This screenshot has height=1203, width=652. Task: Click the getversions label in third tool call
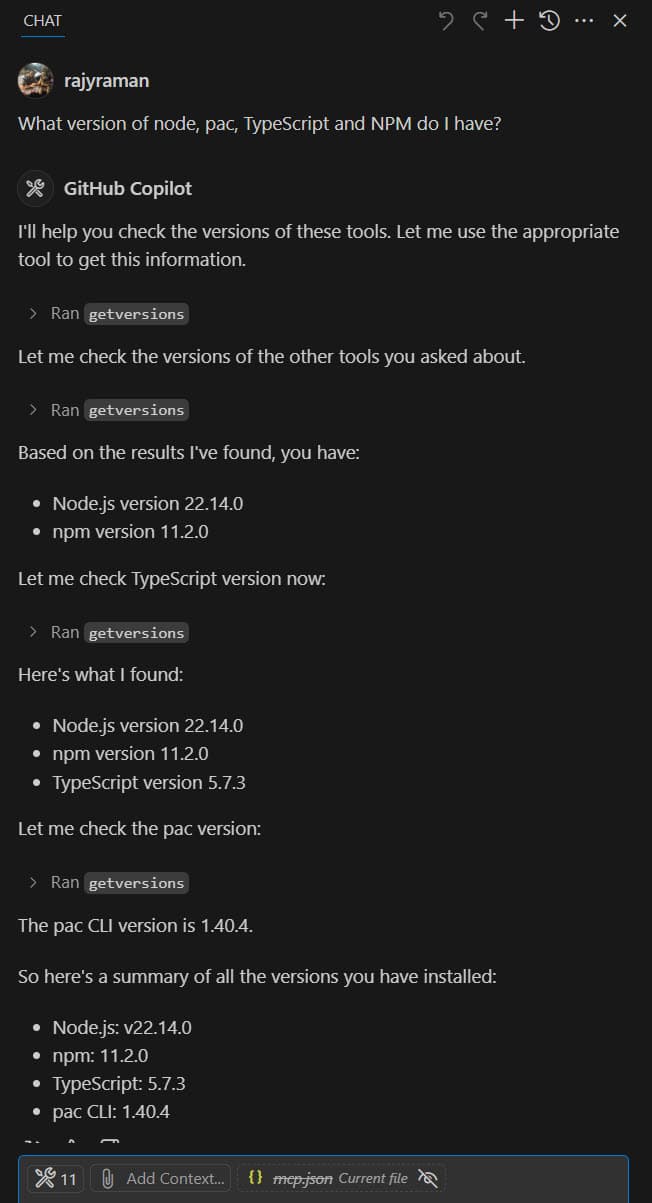coord(137,633)
